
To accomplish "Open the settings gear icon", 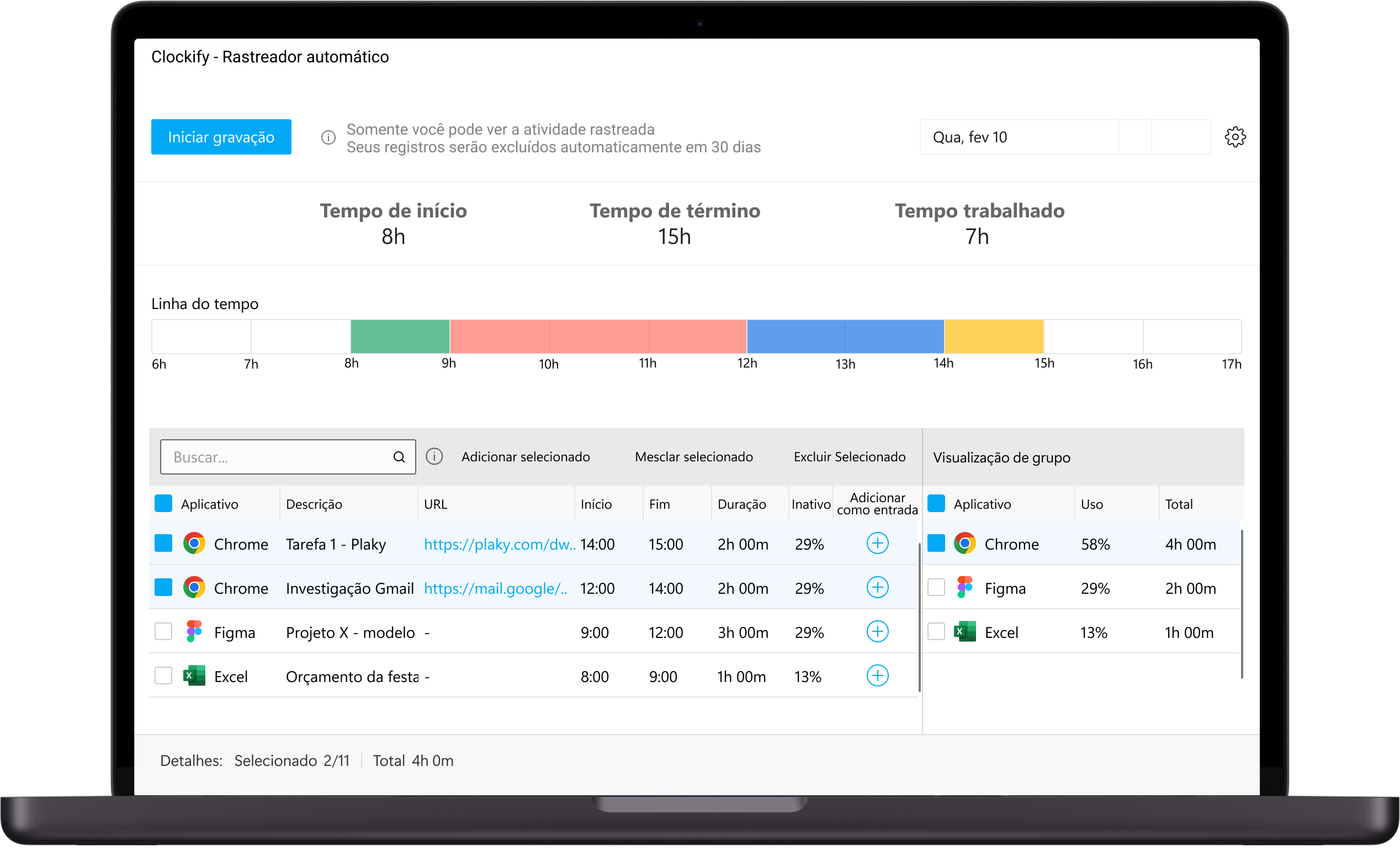I will click(x=1235, y=137).
